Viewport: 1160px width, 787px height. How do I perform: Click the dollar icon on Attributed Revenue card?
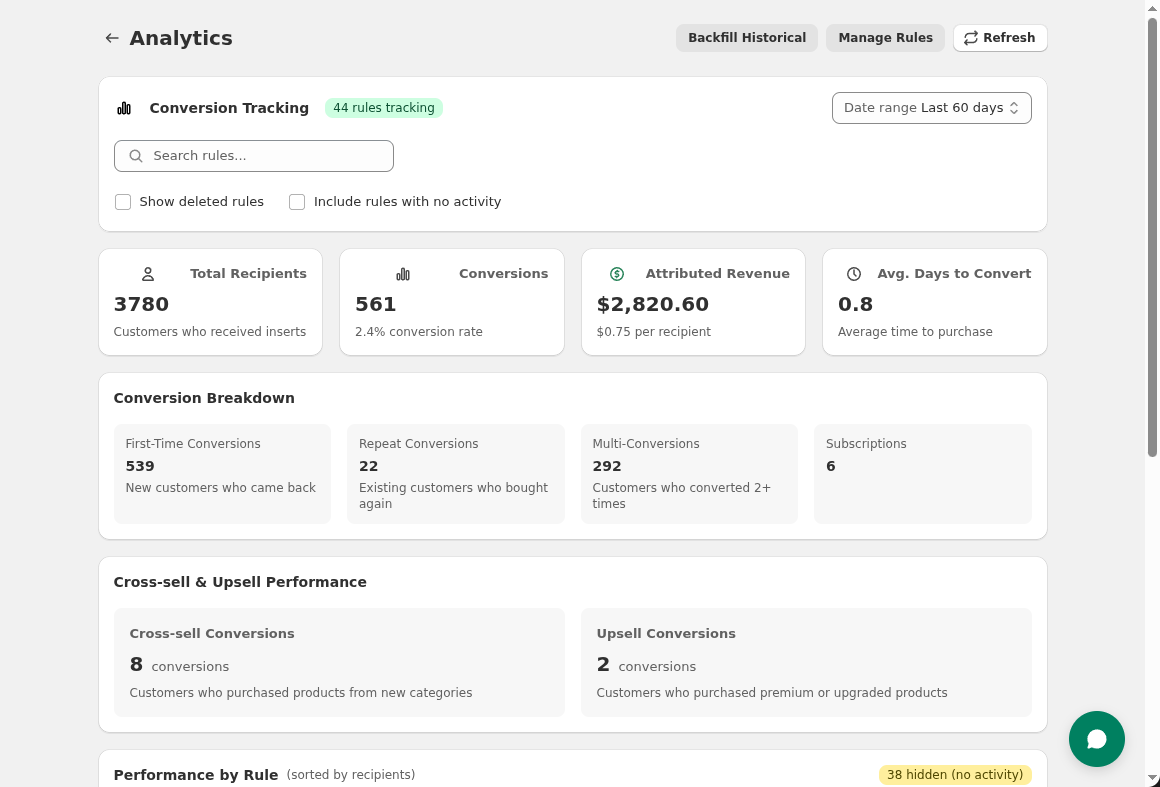(x=617, y=272)
